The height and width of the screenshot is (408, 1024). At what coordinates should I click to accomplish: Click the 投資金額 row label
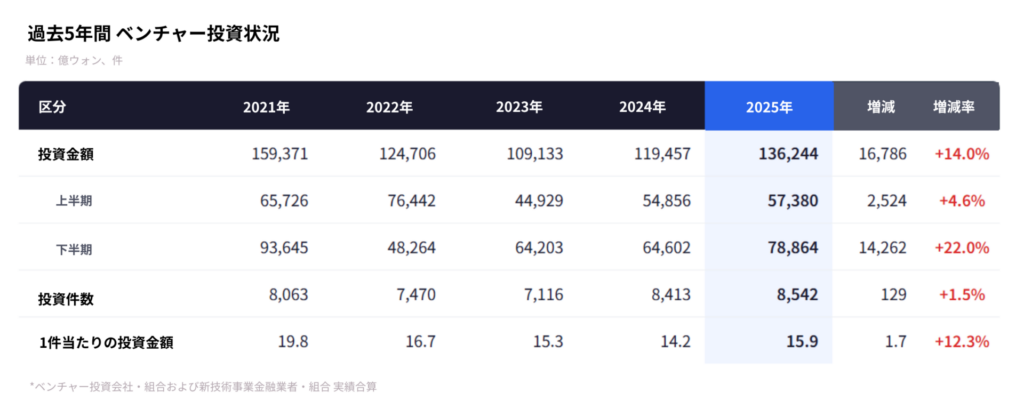click(x=66, y=154)
